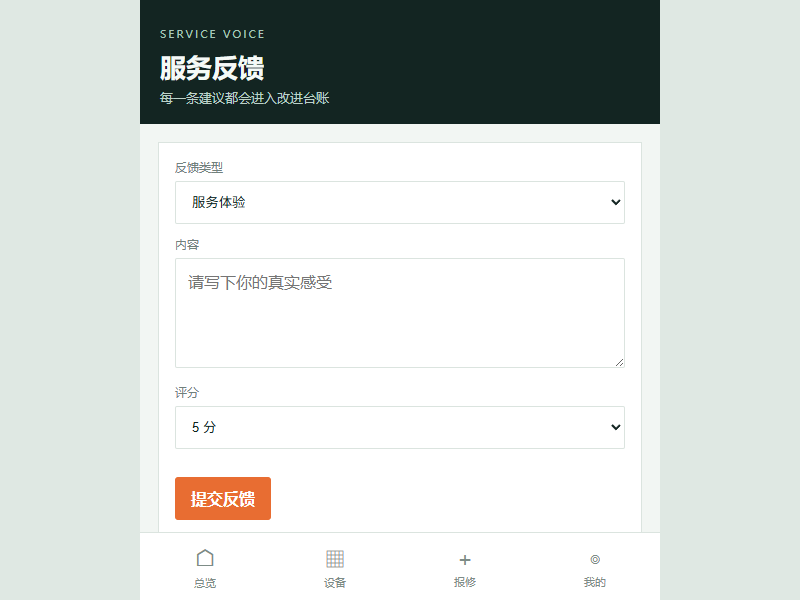The image size is (800, 600).
Task: Click the SERVICE VOICE header caption
Action: 212,34
